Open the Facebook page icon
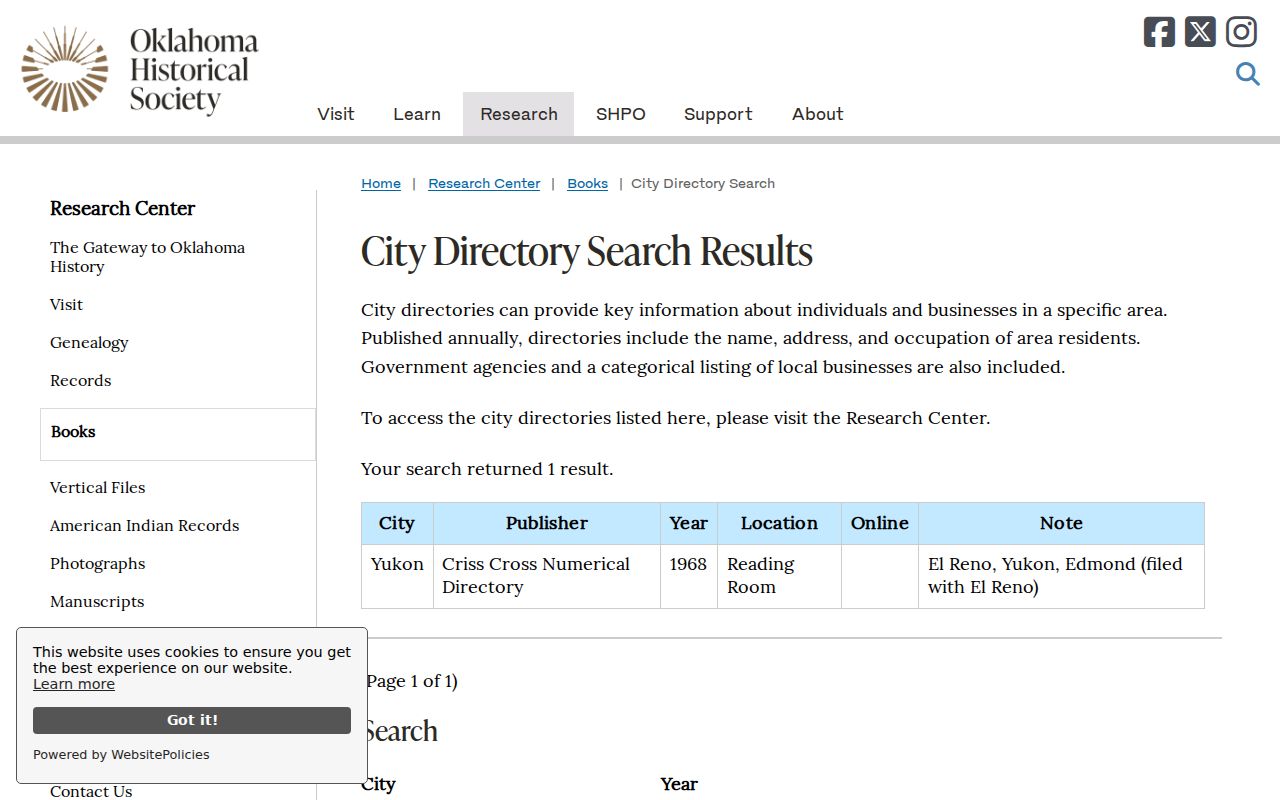 1159,32
